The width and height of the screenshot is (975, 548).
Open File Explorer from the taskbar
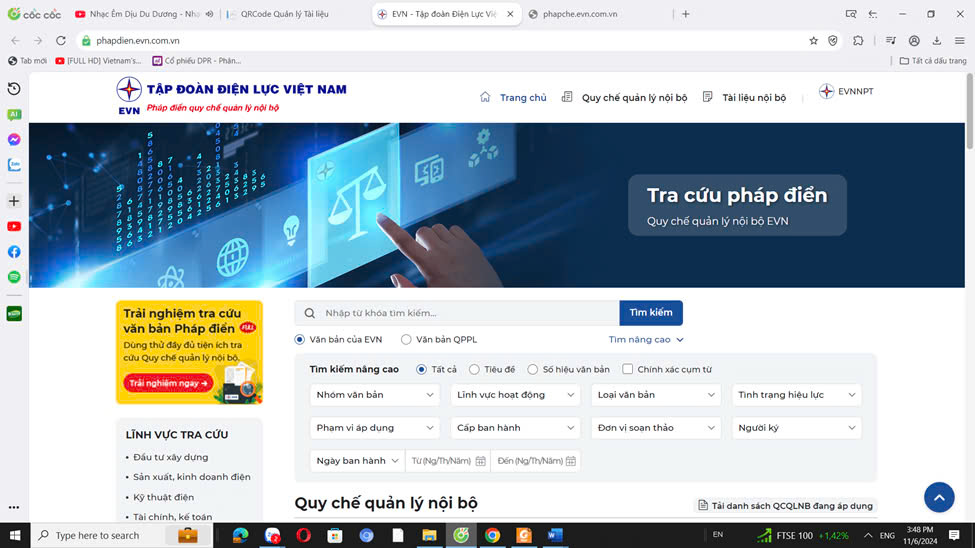coord(429,535)
